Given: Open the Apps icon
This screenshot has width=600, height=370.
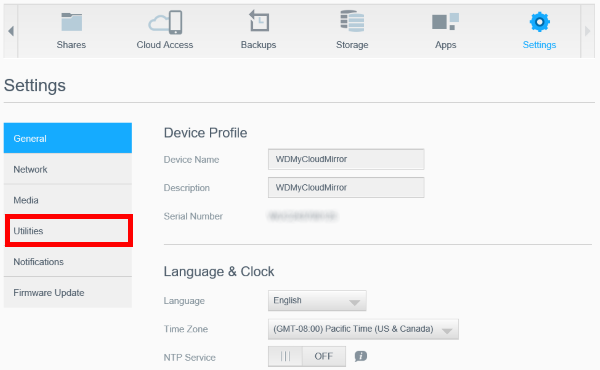Looking at the screenshot, I should [x=445, y=21].
